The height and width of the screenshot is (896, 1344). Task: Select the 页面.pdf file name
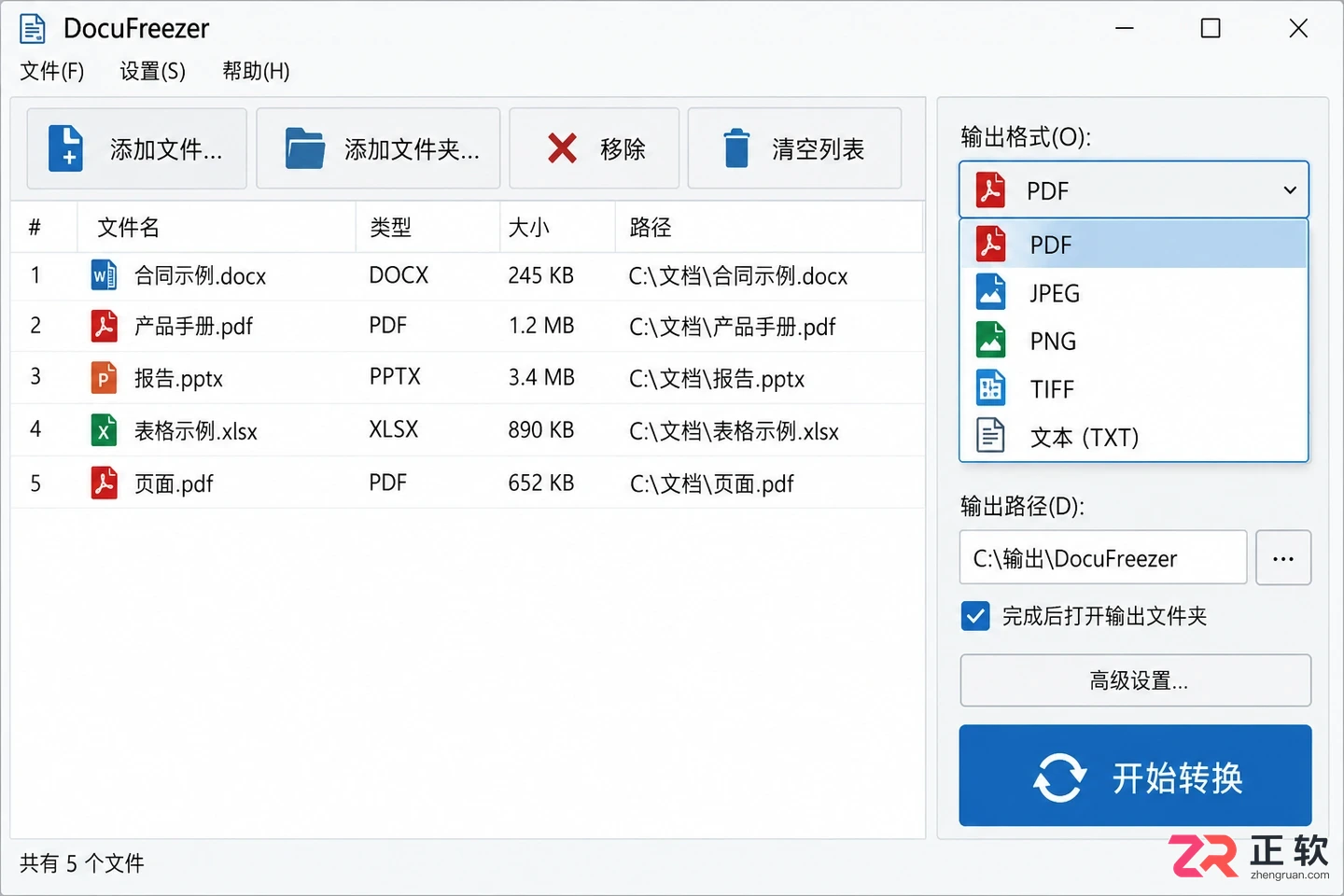174,483
